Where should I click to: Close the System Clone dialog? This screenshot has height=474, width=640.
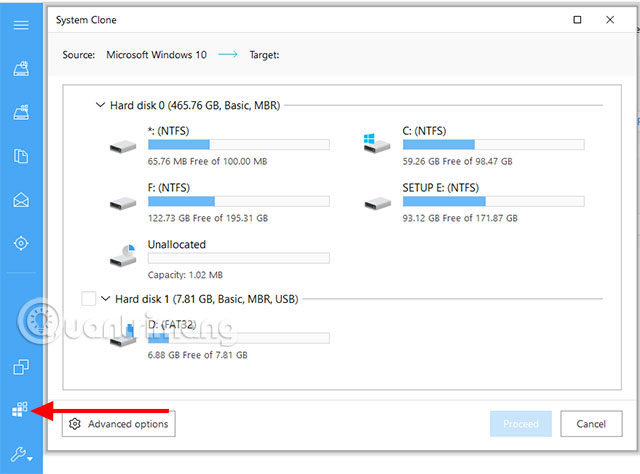610,20
